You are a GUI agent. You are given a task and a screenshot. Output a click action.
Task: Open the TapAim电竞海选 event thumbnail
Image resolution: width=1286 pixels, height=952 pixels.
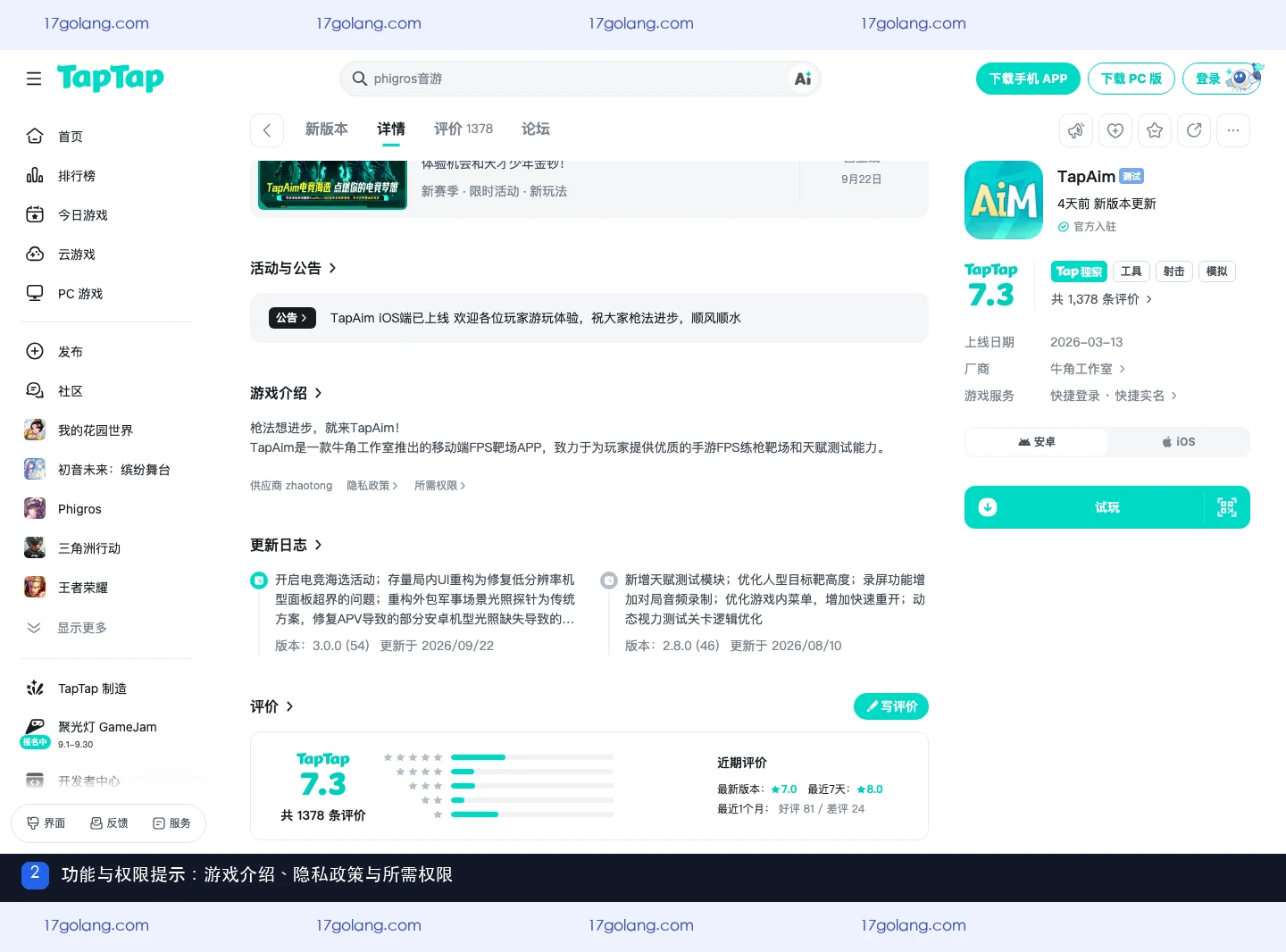(x=332, y=185)
